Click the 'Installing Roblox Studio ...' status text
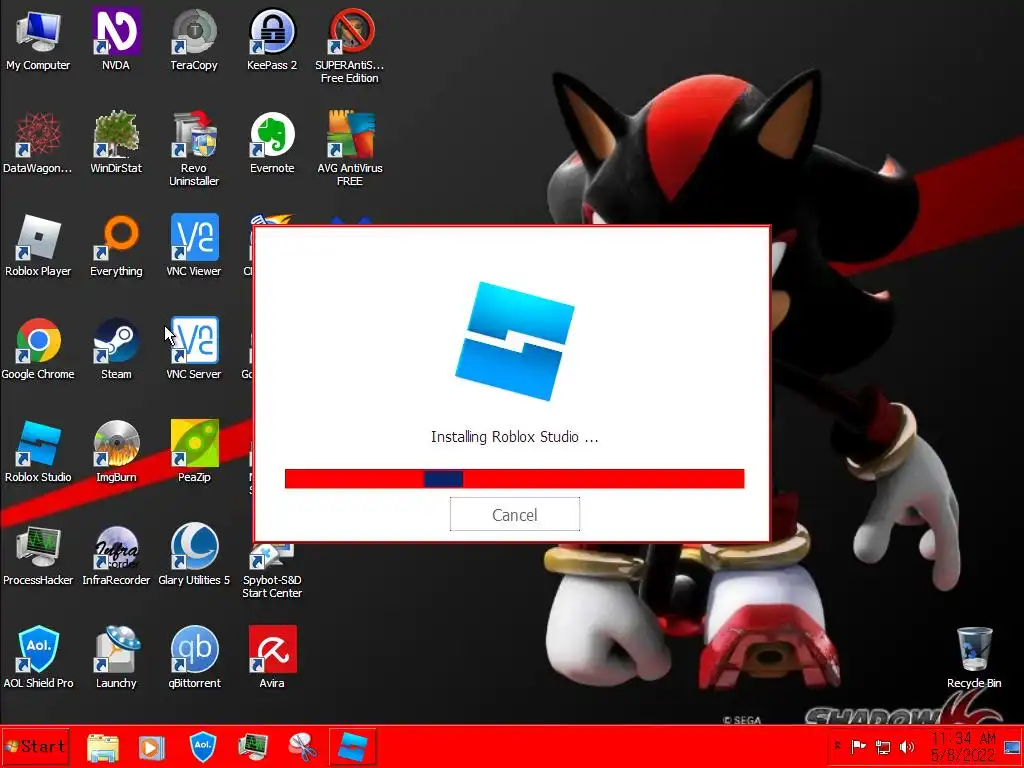 [515, 437]
